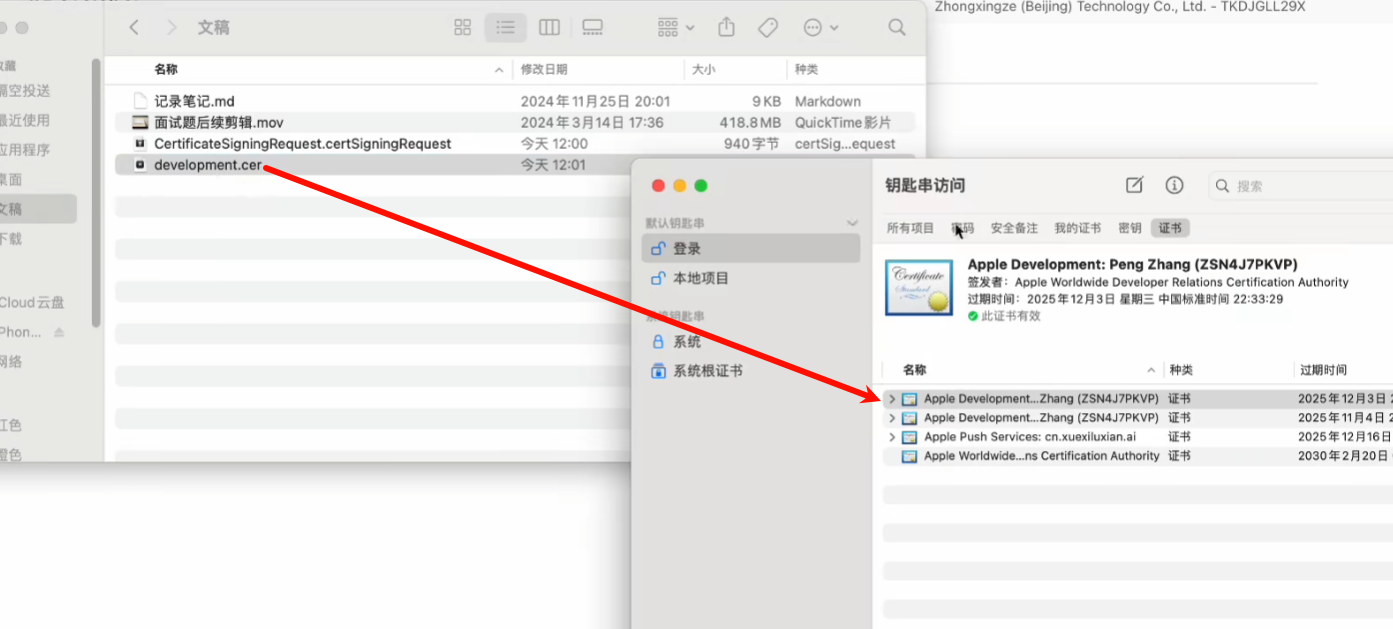Screen dimensions: 1393x629
Task: Switch Finder to icon view
Action: pyautogui.click(x=463, y=28)
